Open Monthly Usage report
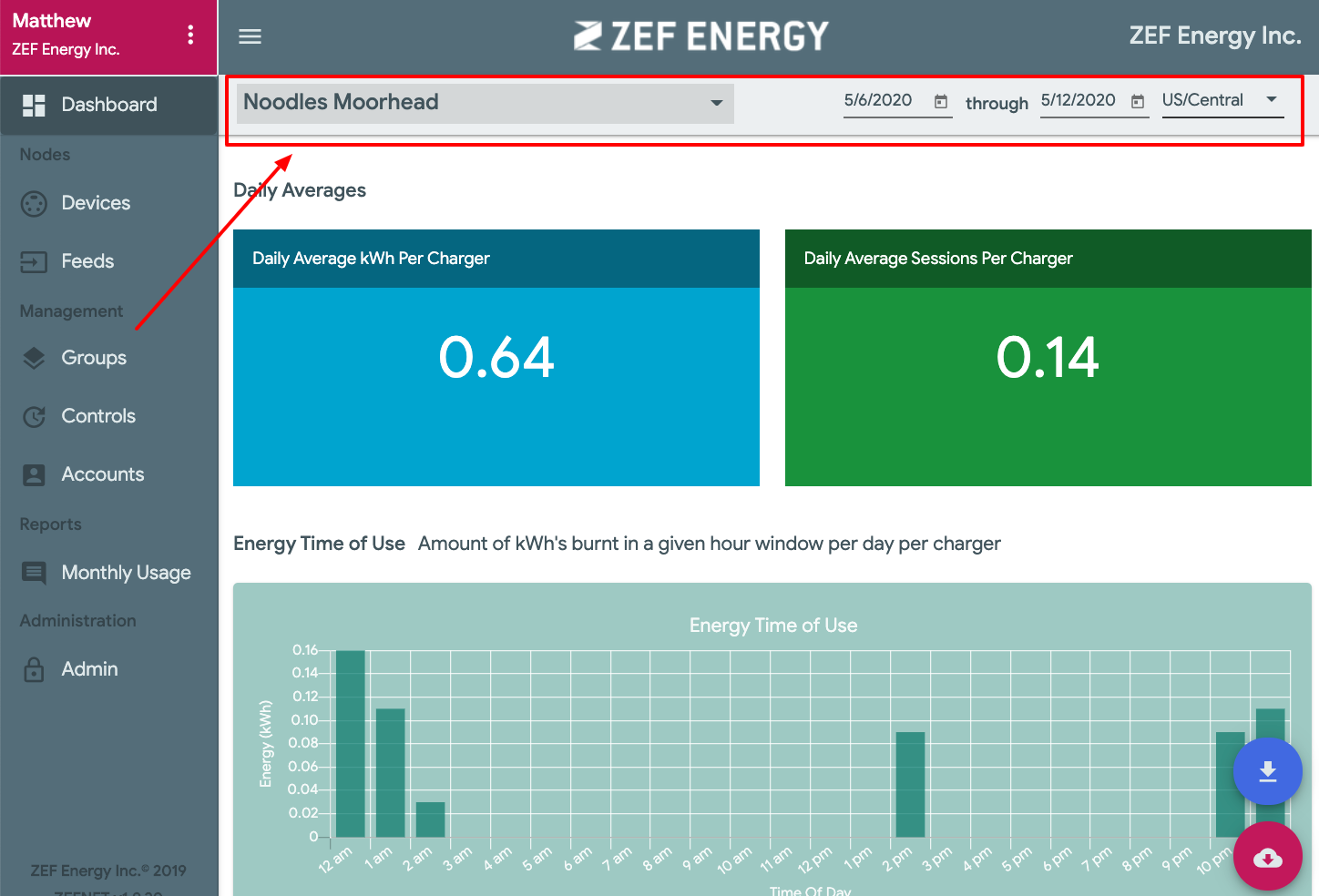Viewport: 1319px width, 896px height. (x=109, y=573)
